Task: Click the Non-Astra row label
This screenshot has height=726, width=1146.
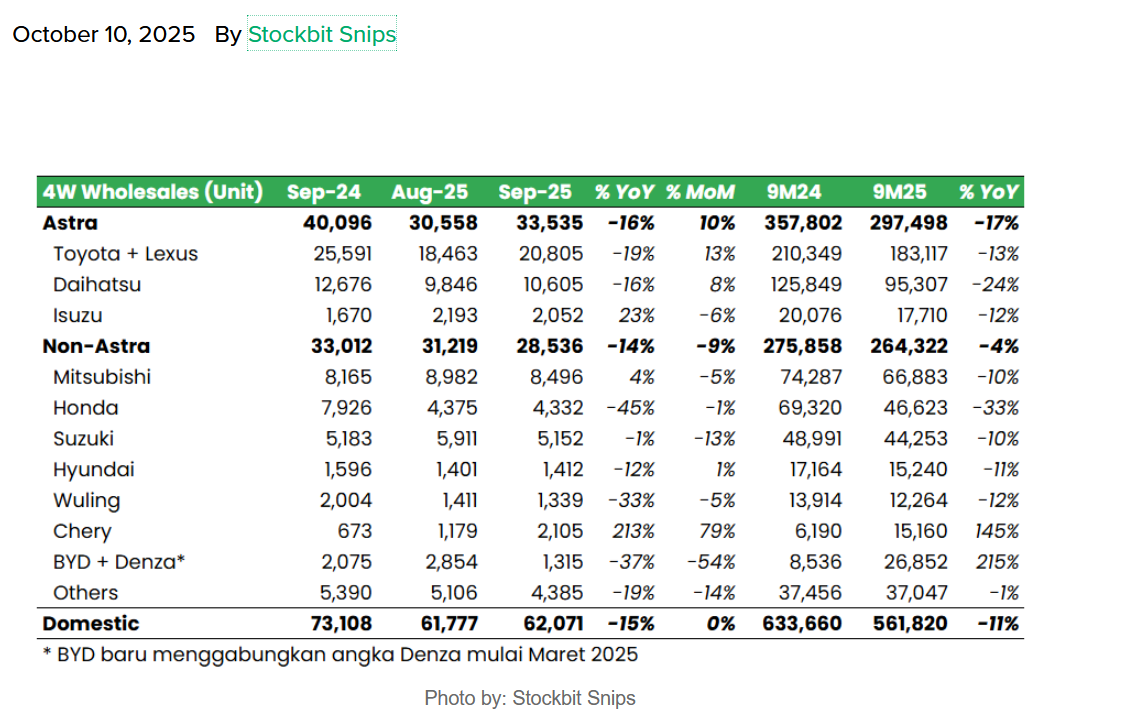Action: click(x=96, y=346)
